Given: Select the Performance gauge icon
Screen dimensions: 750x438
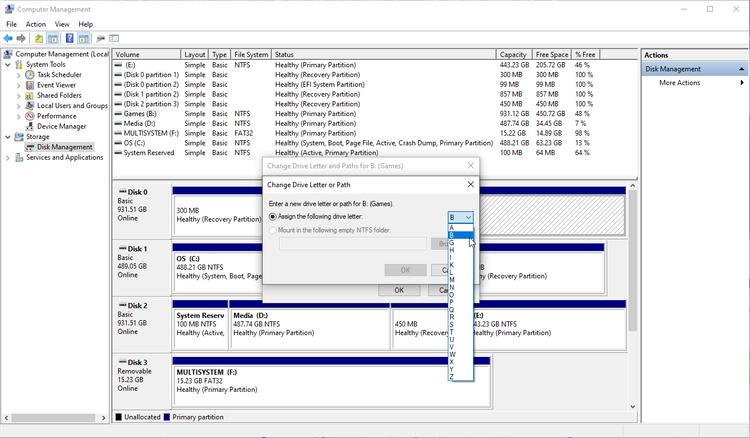Looking at the screenshot, I should 30,116.
